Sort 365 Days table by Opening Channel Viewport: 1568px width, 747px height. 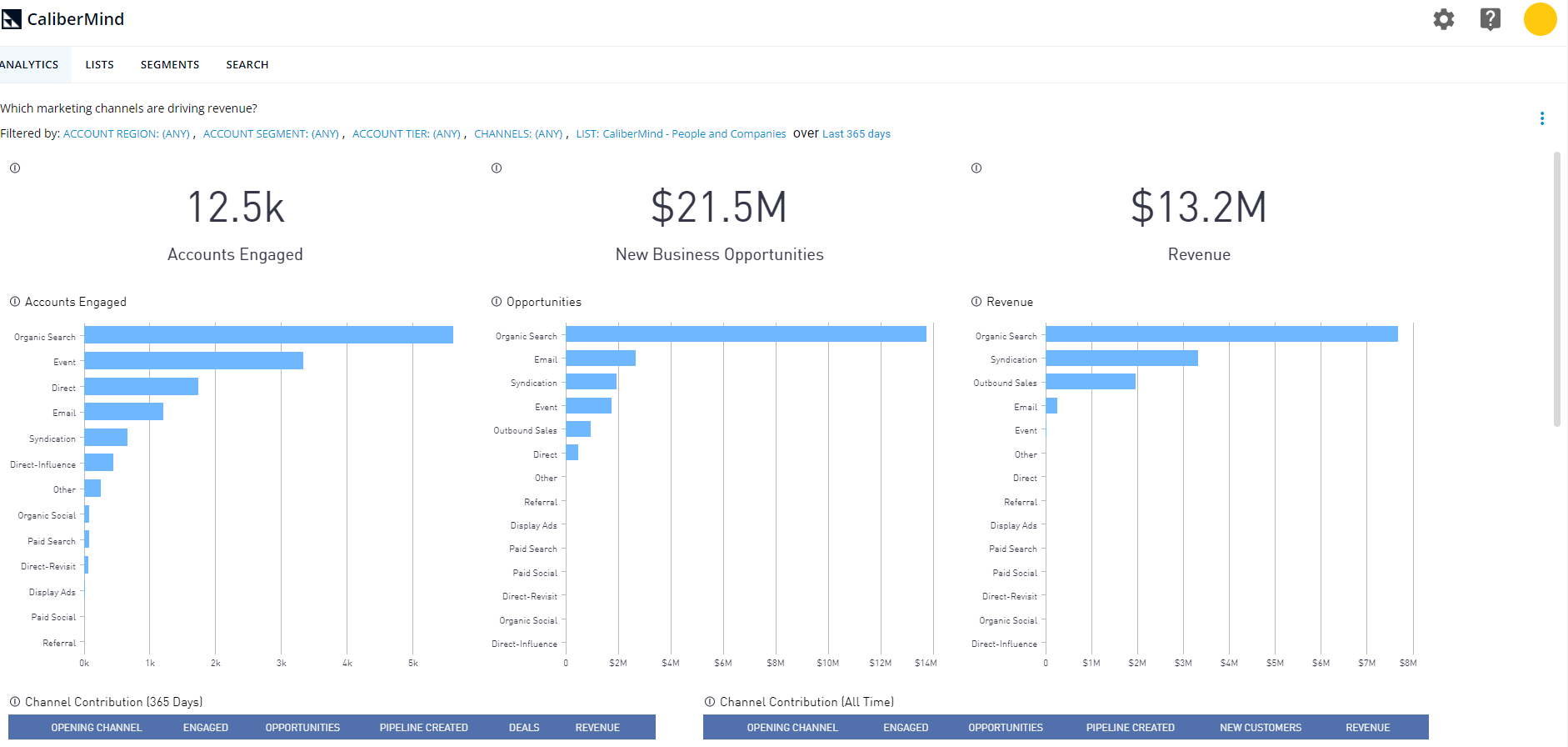click(97, 728)
